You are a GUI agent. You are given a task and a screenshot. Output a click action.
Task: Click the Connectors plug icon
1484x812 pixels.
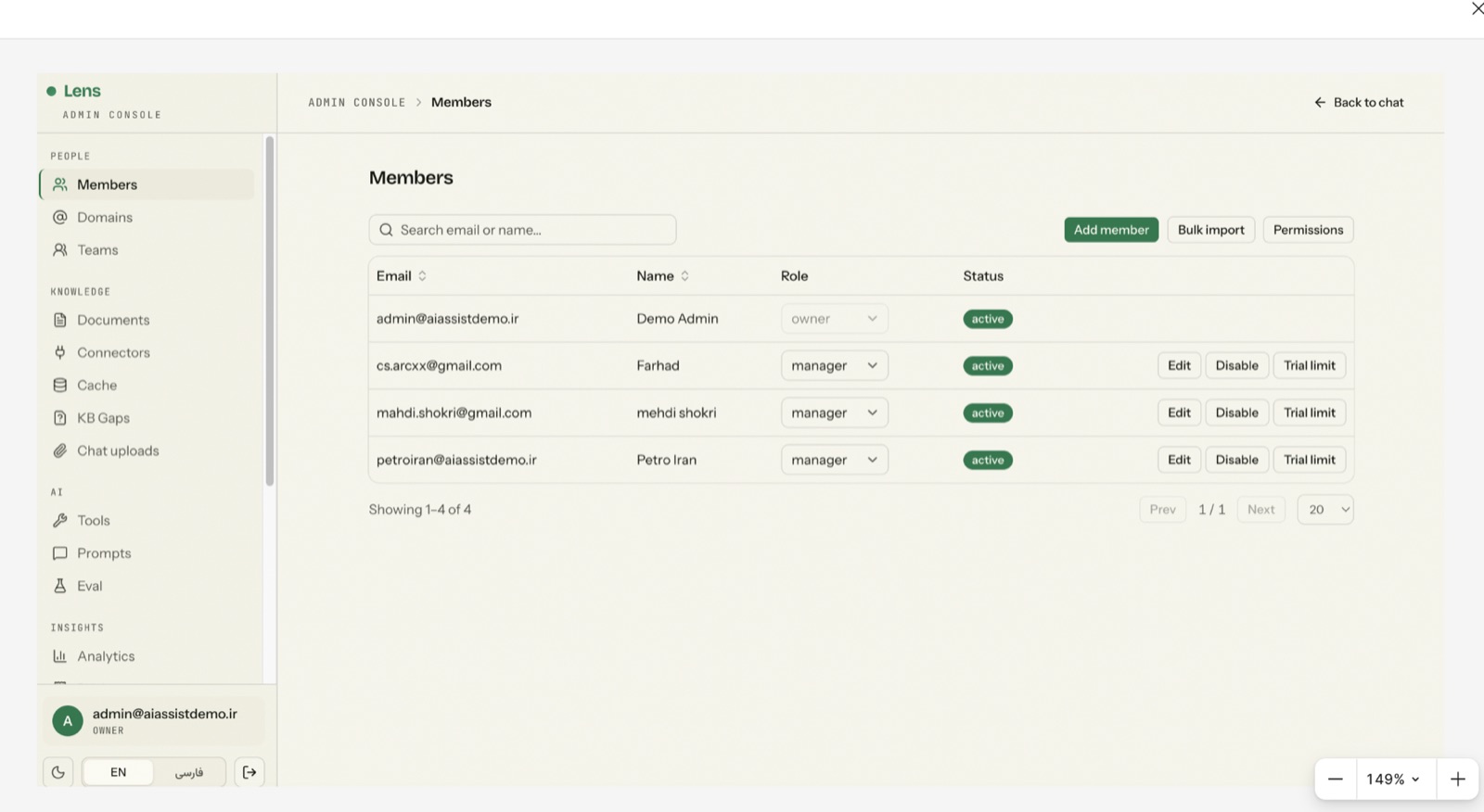click(x=60, y=352)
